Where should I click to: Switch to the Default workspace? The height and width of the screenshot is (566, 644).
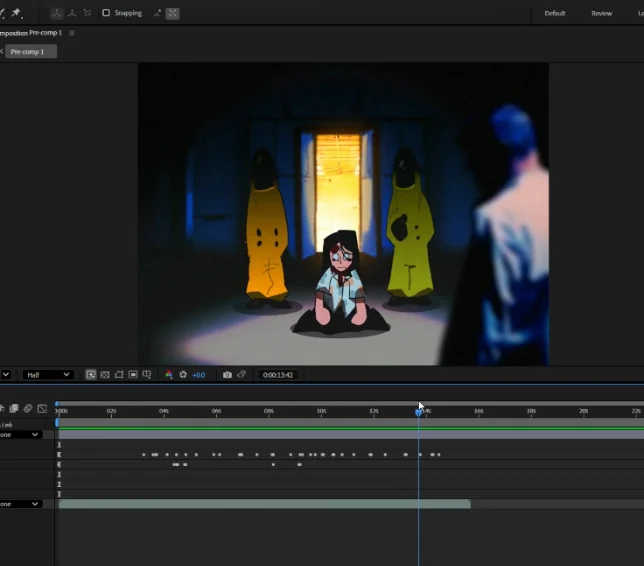[x=555, y=13]
